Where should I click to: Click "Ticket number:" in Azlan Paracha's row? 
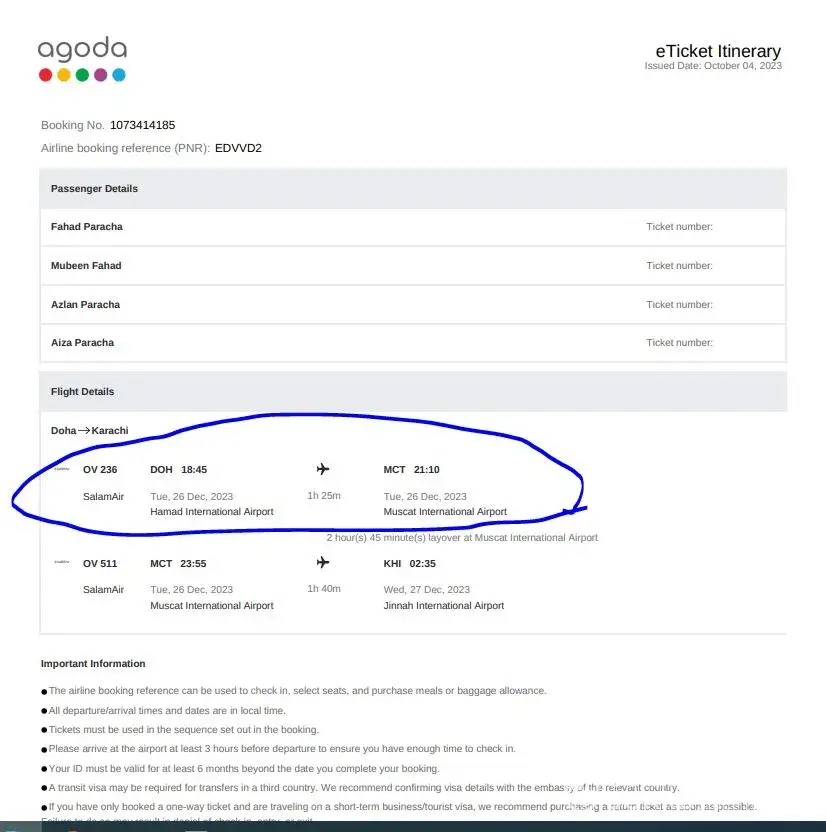[x=679, y=305]
